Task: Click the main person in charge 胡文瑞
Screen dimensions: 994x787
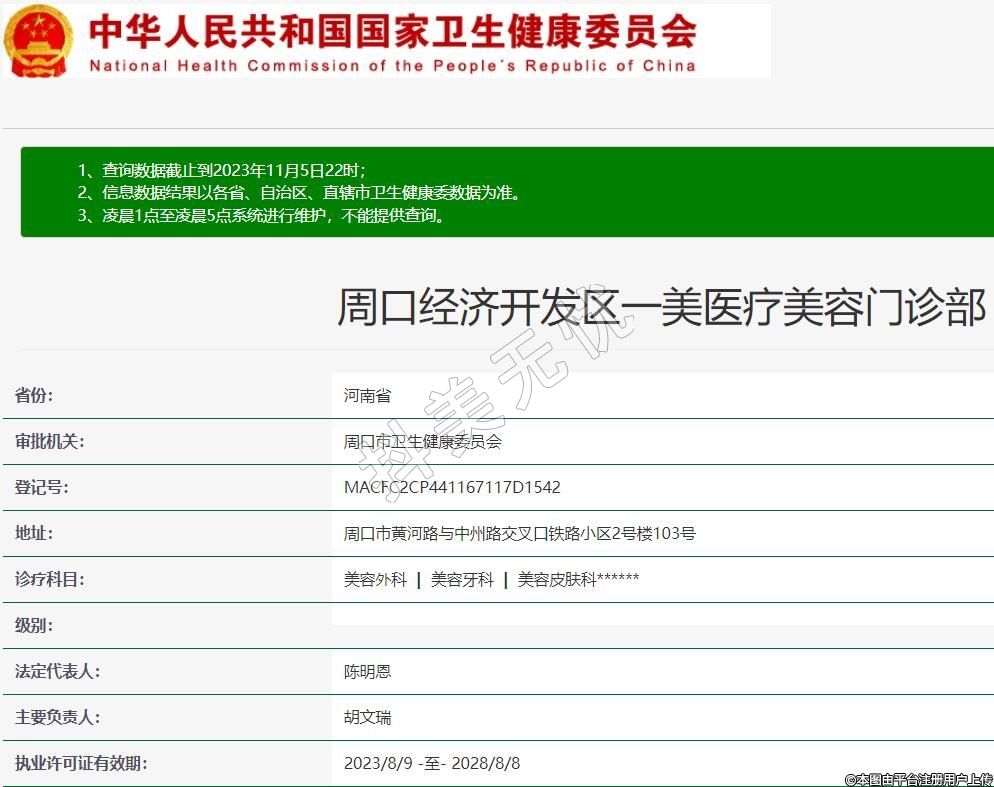Action: (x=367, y=717)
